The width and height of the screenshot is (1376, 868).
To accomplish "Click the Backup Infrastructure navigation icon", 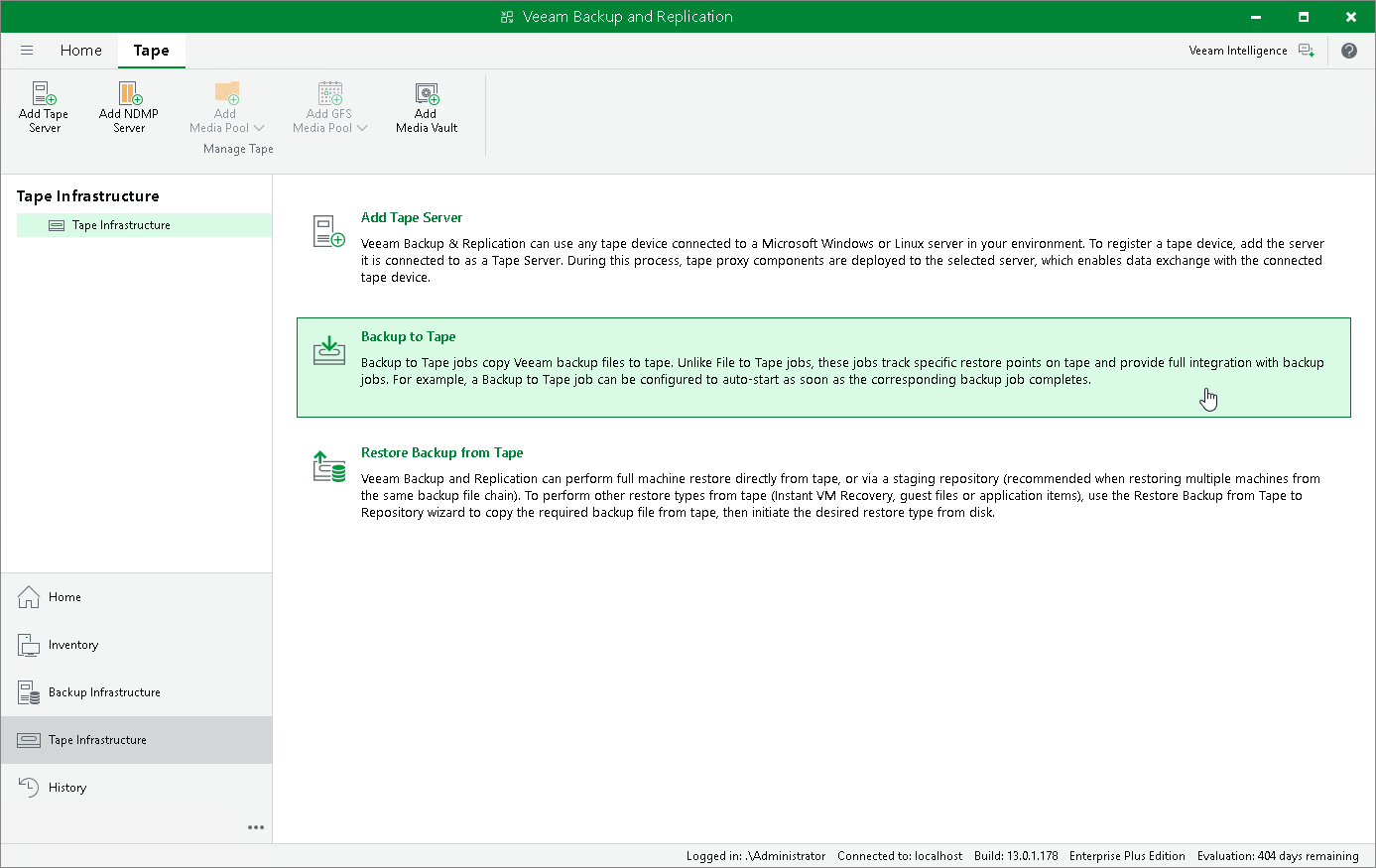I will [x=29, y=692].
